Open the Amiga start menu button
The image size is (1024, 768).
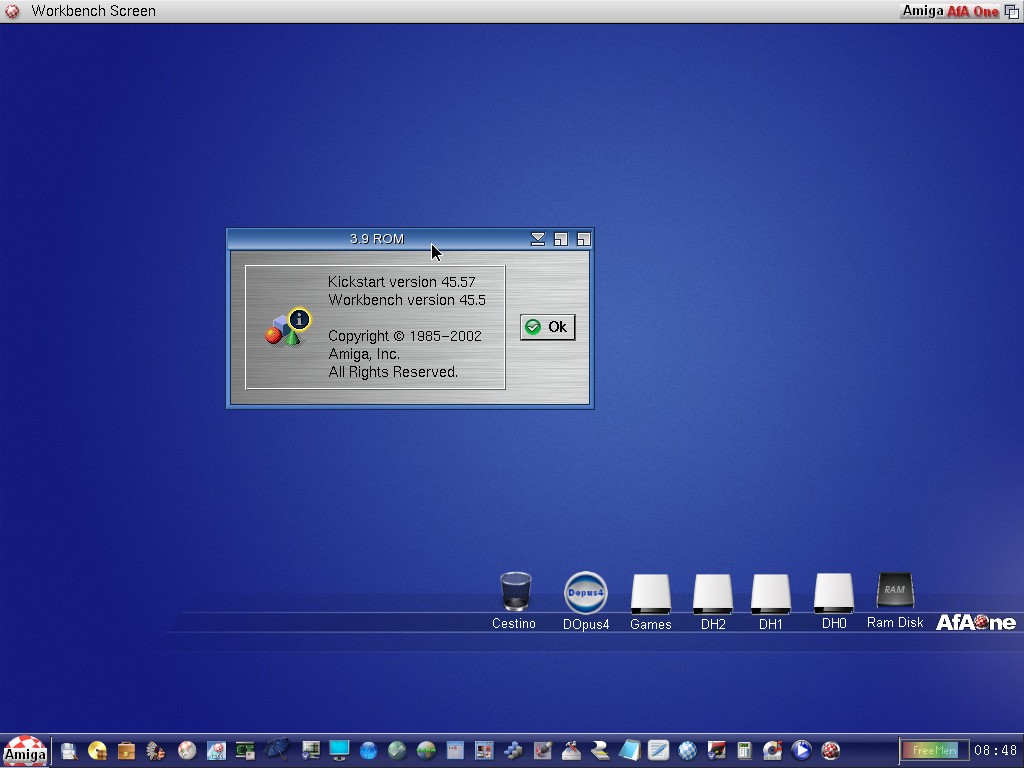click(x=24, y=751)
